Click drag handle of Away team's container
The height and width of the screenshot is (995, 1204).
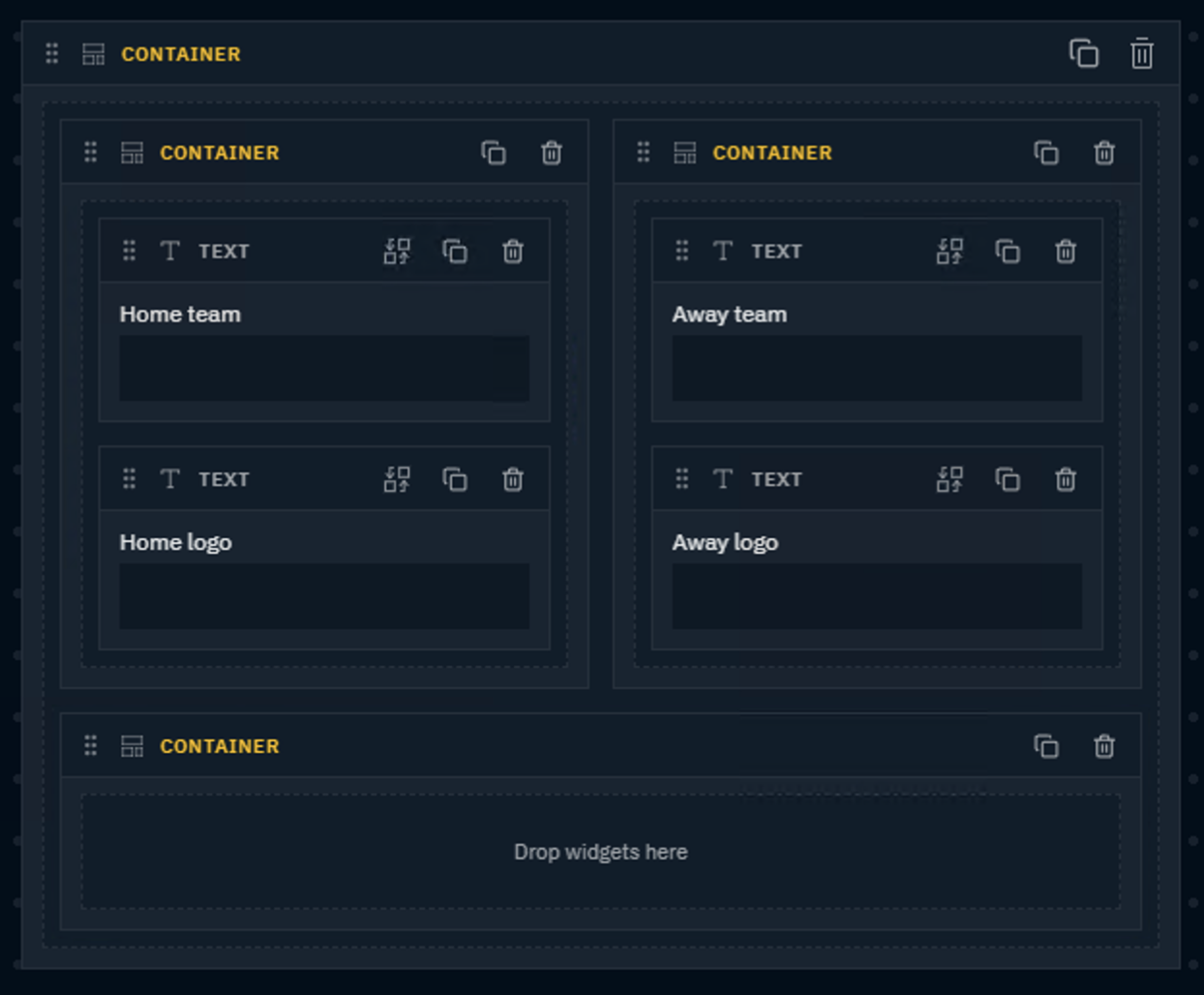(644, 152)
